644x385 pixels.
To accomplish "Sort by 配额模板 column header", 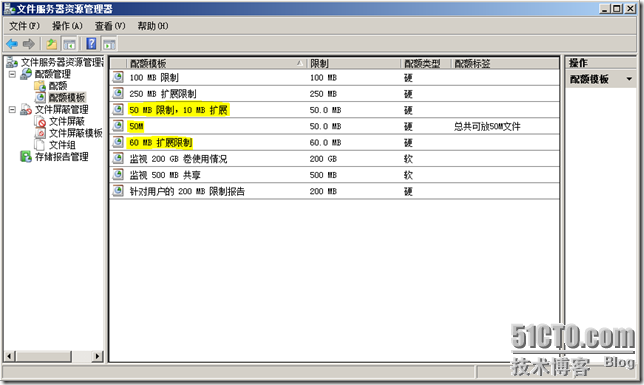I will 216,63.
